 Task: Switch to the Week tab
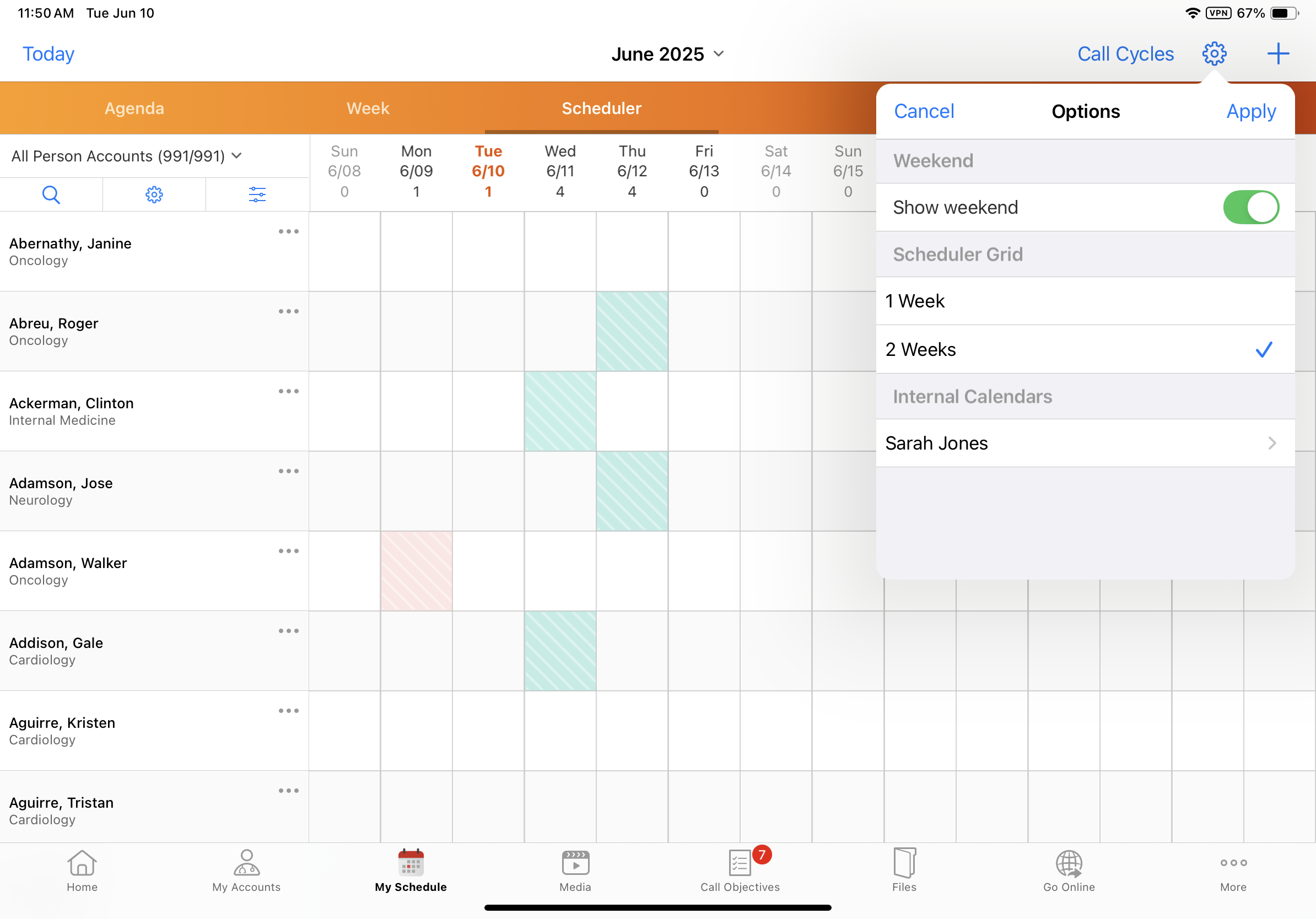point(368,109)
